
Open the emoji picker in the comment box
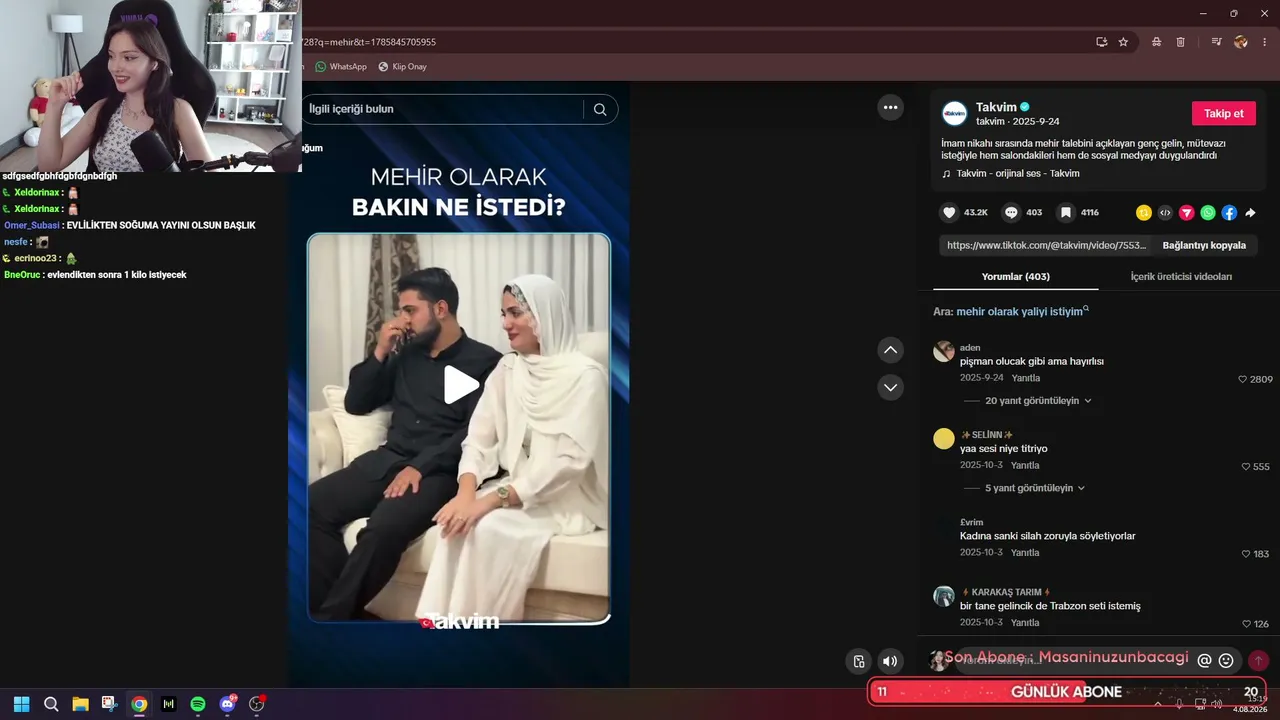click(1226, 660)
